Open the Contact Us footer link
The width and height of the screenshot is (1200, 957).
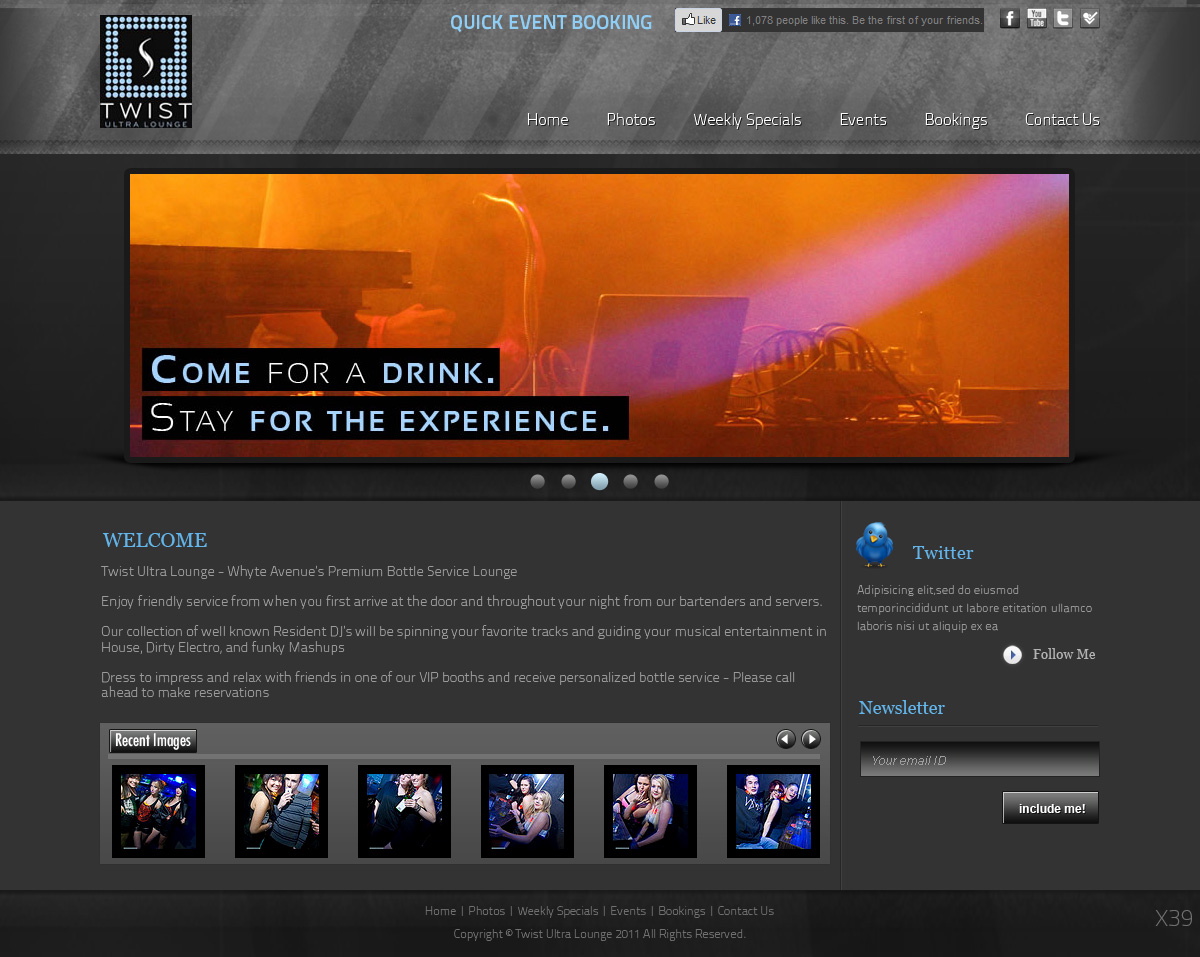[745, 911]
